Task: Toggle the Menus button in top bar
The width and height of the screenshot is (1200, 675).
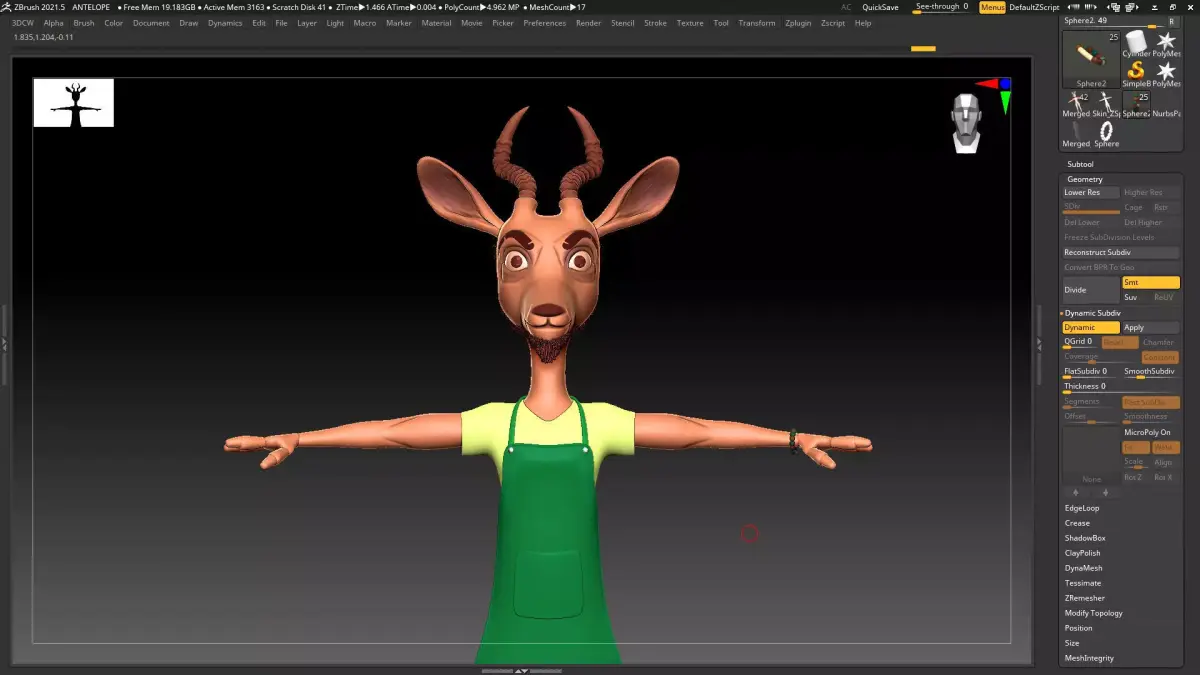Action: pos(992,7)
